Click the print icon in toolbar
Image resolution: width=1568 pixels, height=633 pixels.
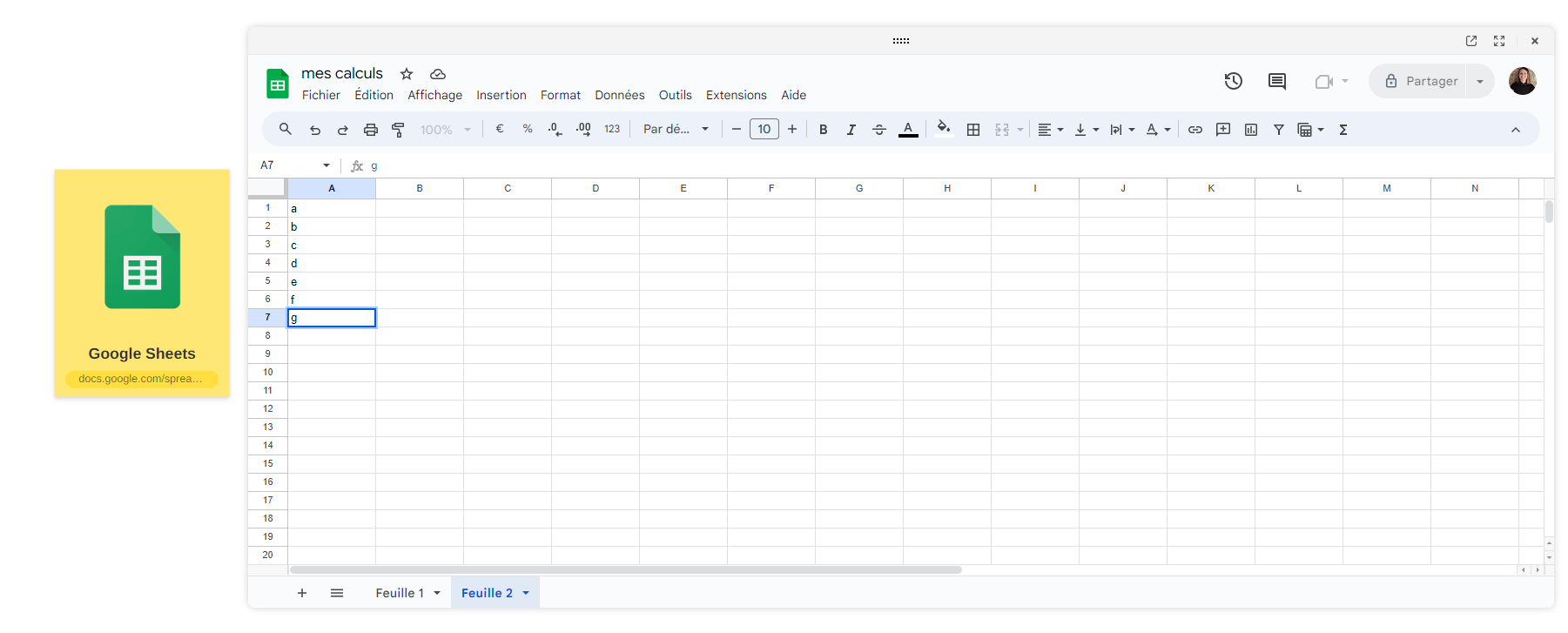370,130
